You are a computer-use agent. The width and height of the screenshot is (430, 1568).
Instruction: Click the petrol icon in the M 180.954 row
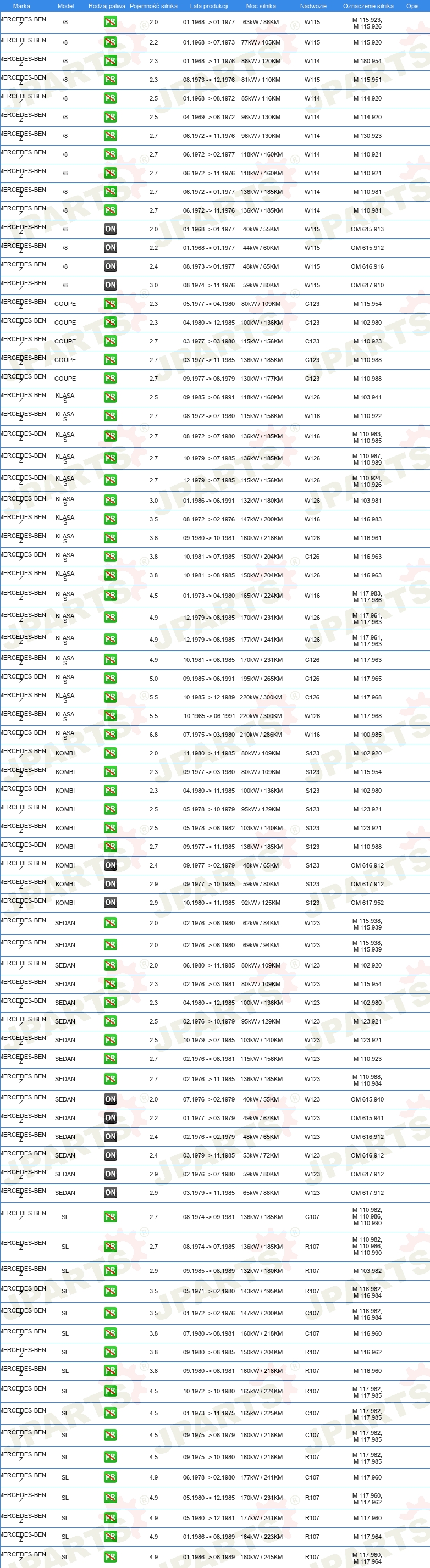(x=110, y=61)
